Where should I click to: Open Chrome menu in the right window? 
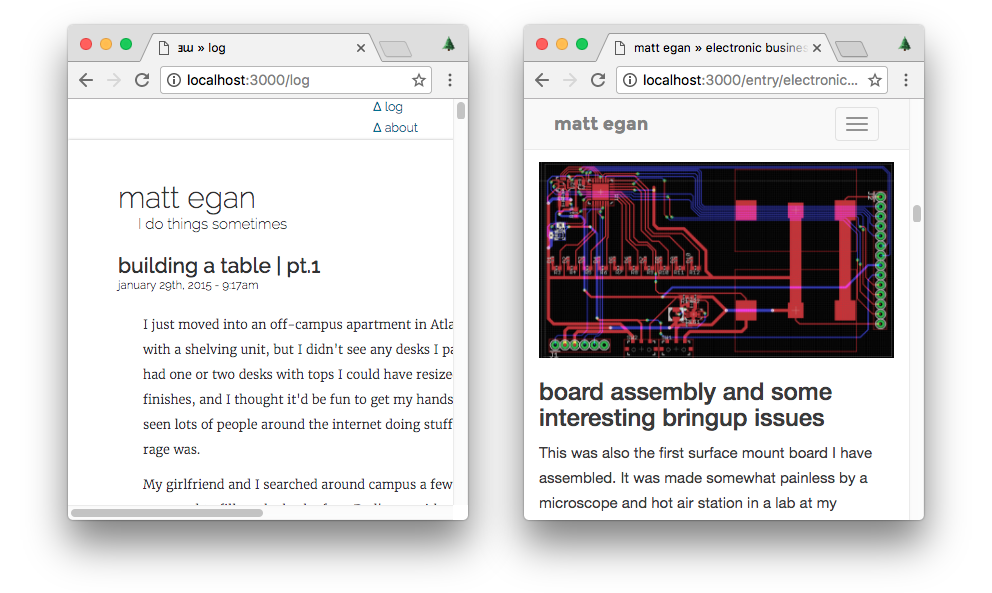point(906,80)
